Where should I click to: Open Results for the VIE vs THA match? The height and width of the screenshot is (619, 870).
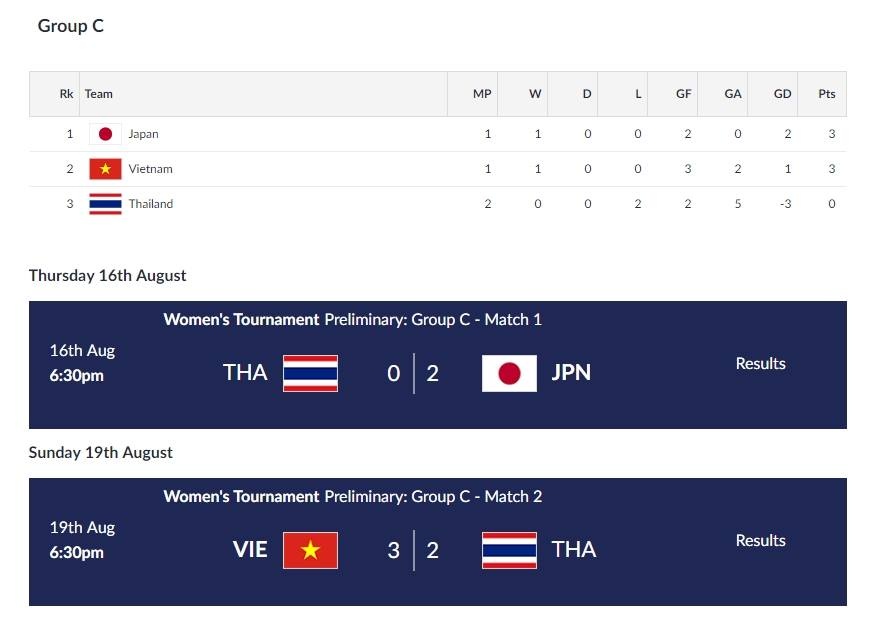click(x=760, y=540)
